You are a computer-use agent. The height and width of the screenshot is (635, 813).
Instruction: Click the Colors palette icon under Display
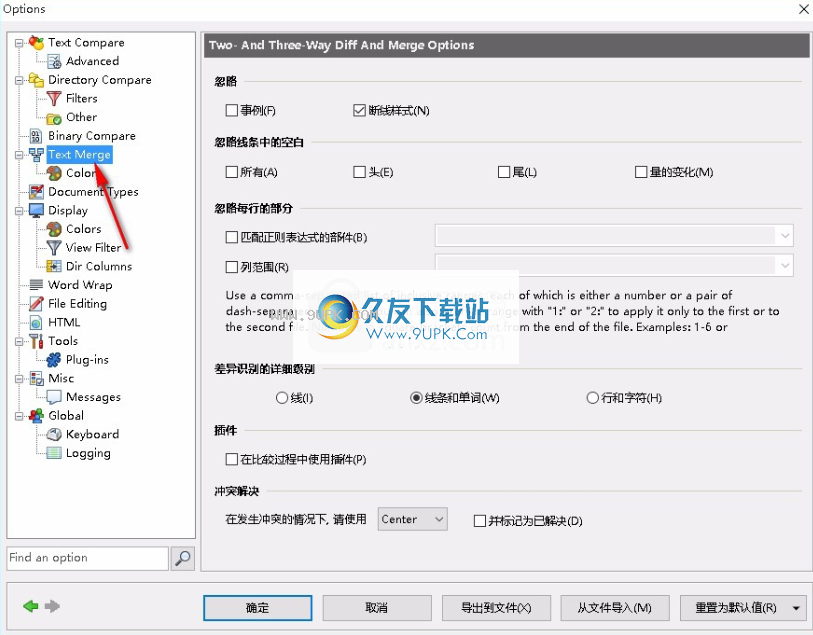pos(54,229)
